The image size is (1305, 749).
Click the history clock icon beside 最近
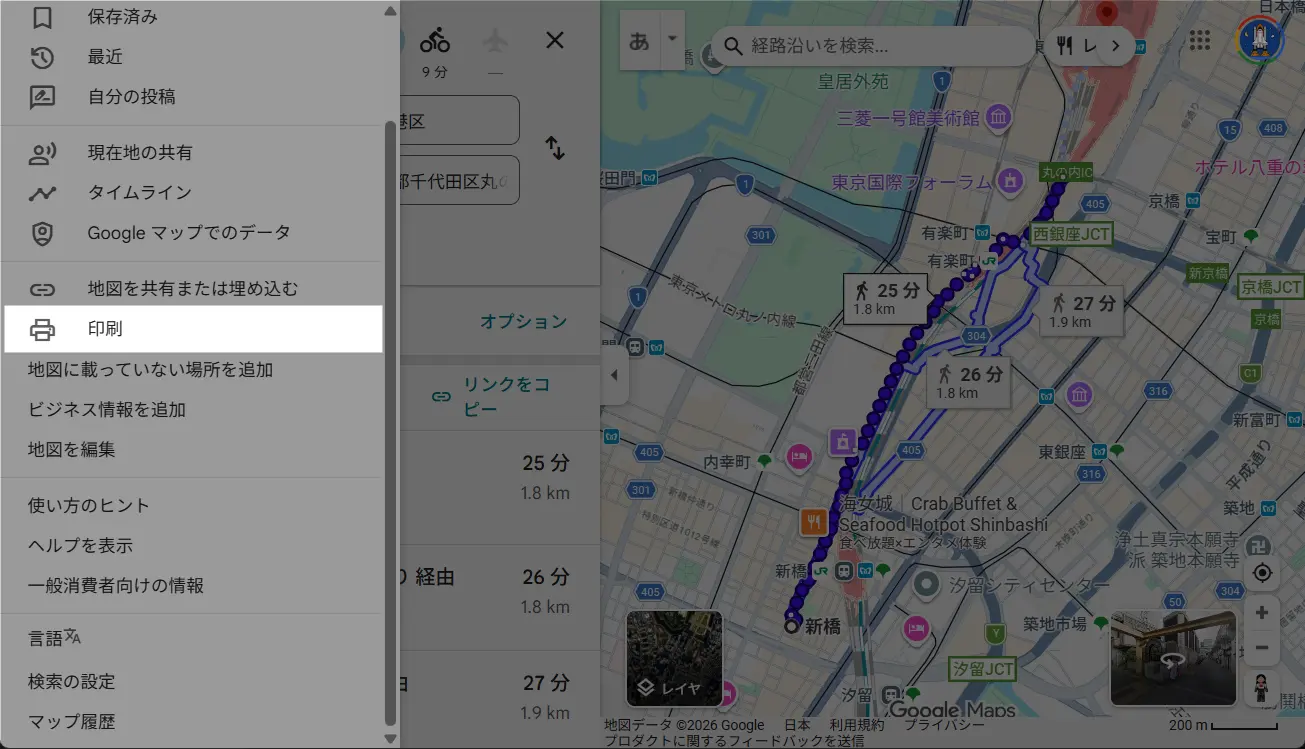tap(42, 57)
